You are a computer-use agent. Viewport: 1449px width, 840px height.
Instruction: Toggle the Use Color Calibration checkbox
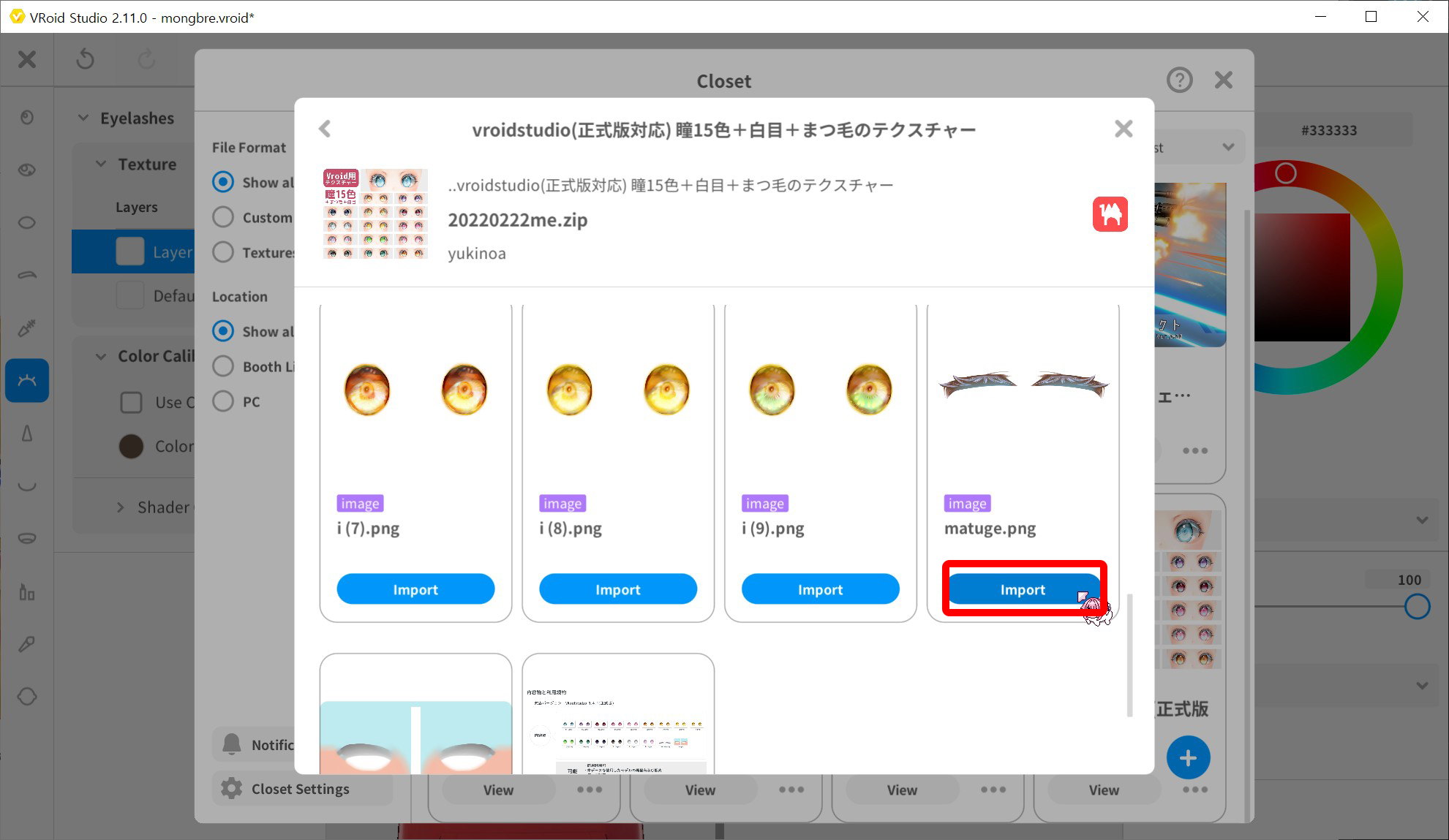[131, 402]
